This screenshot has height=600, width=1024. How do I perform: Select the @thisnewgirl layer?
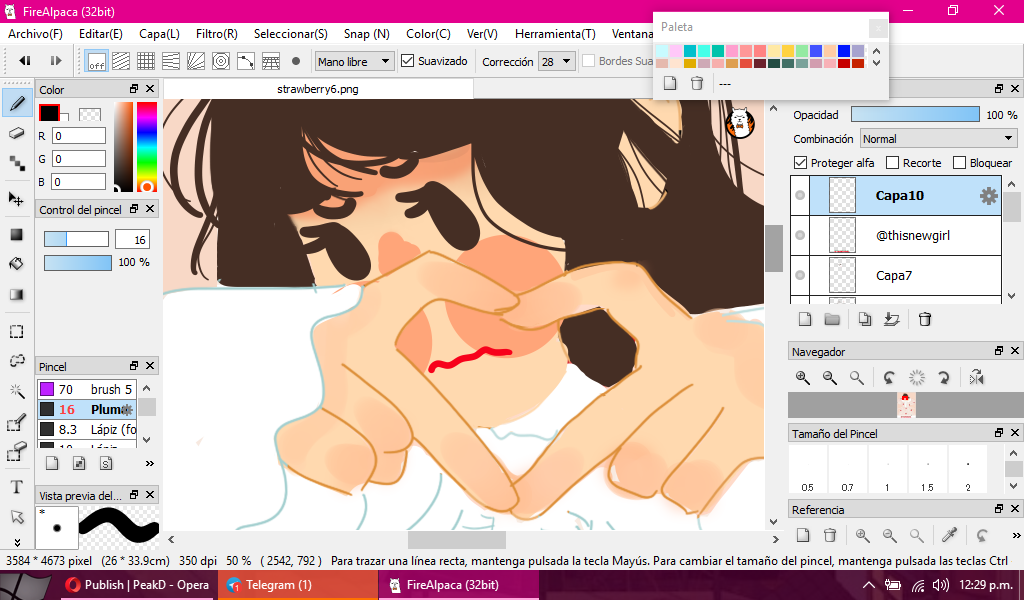pyautogui.click(x=905, y=236)
